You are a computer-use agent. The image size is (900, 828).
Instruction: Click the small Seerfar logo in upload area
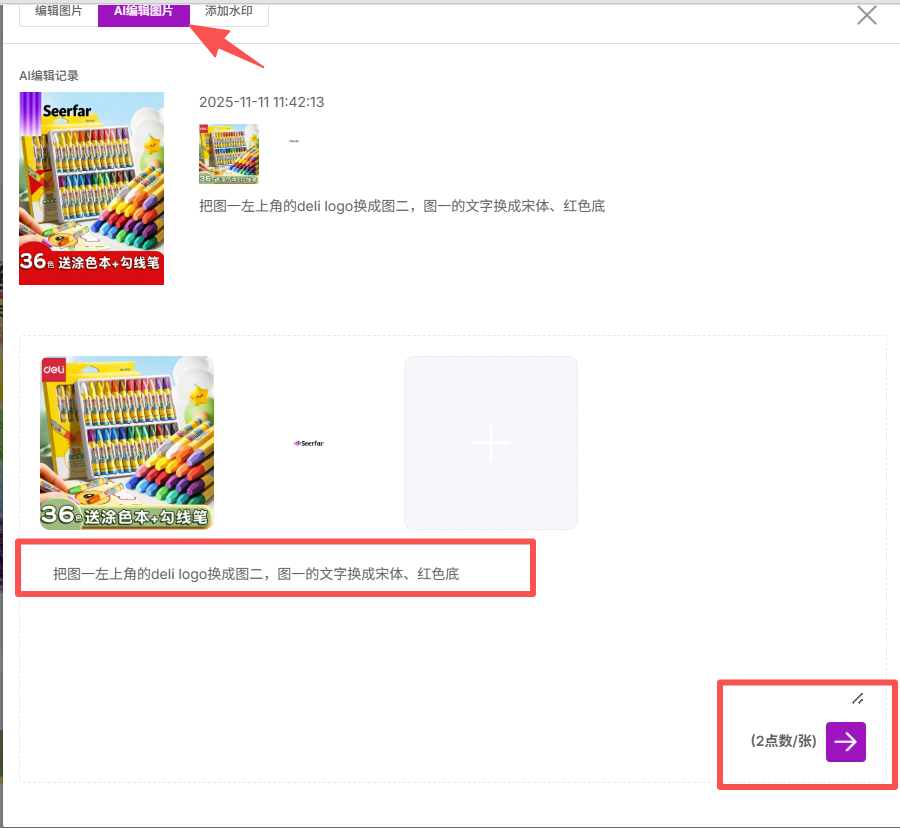(308, 442)
